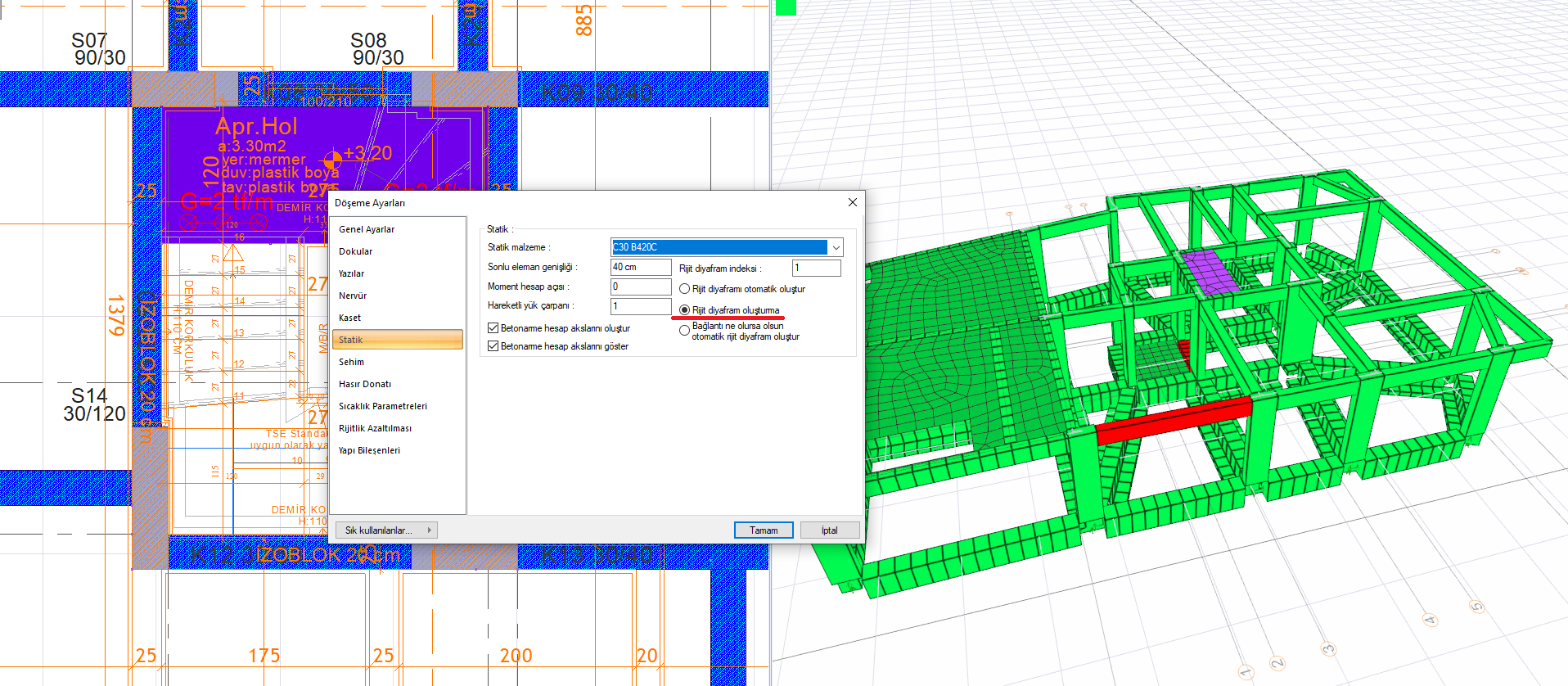
Task: Confirm settings with the Tamam button
Action: coord(764,530)
